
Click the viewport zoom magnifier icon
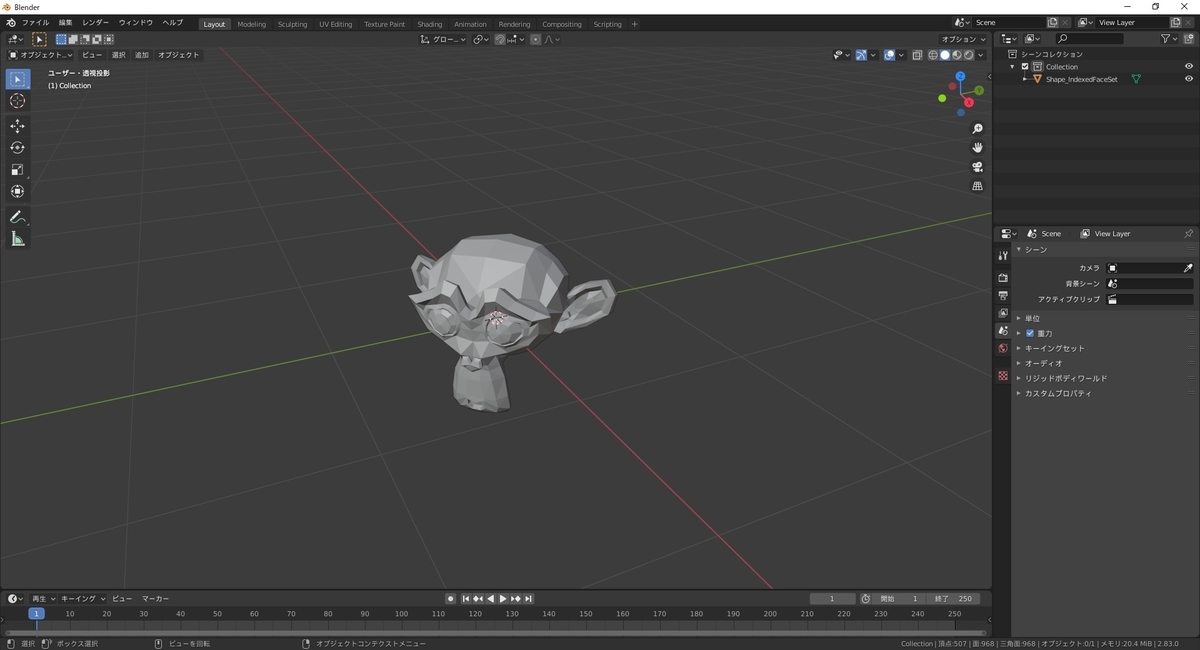point(978,129)
